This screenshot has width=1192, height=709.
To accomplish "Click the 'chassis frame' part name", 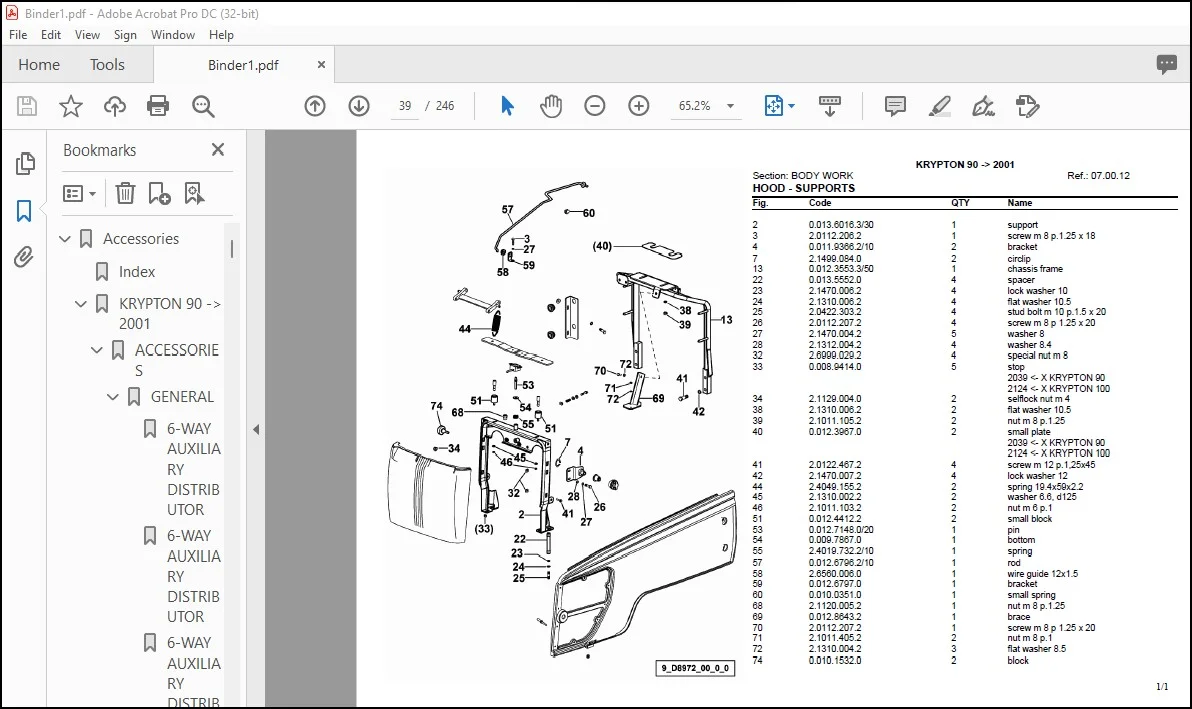I will tap(1035, 269).
